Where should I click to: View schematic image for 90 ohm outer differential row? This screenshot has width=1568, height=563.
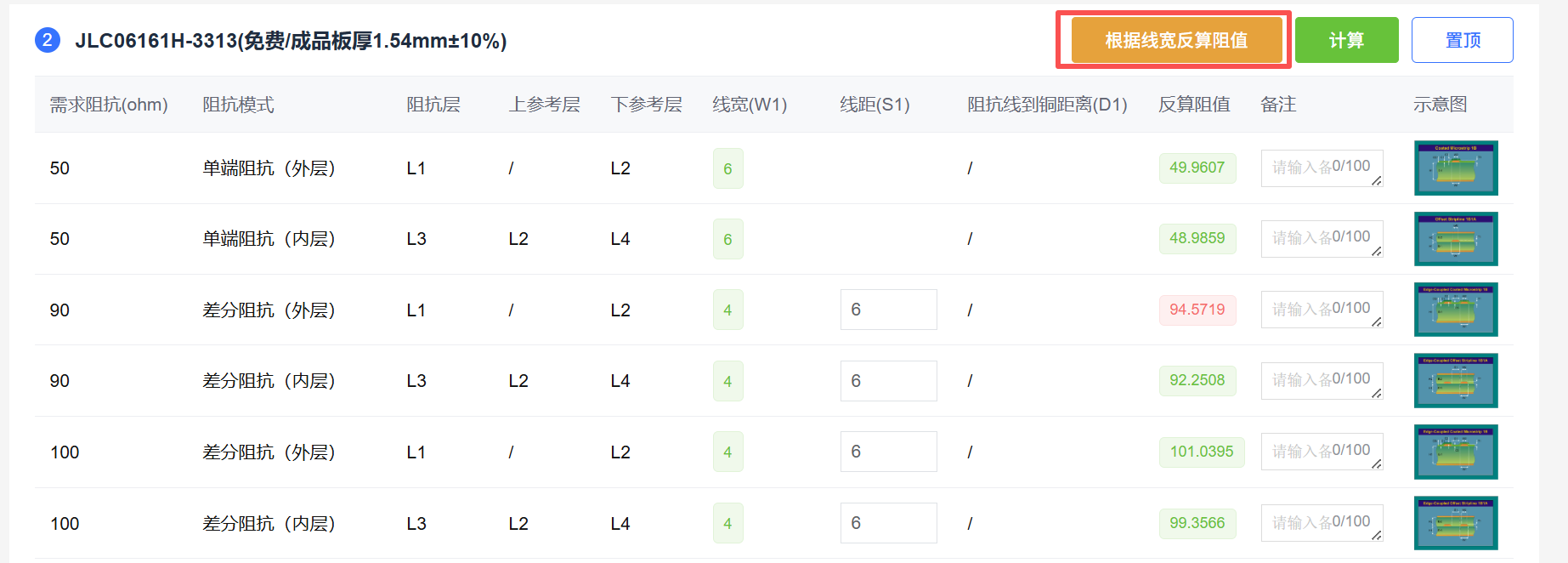pos(1455,310)
